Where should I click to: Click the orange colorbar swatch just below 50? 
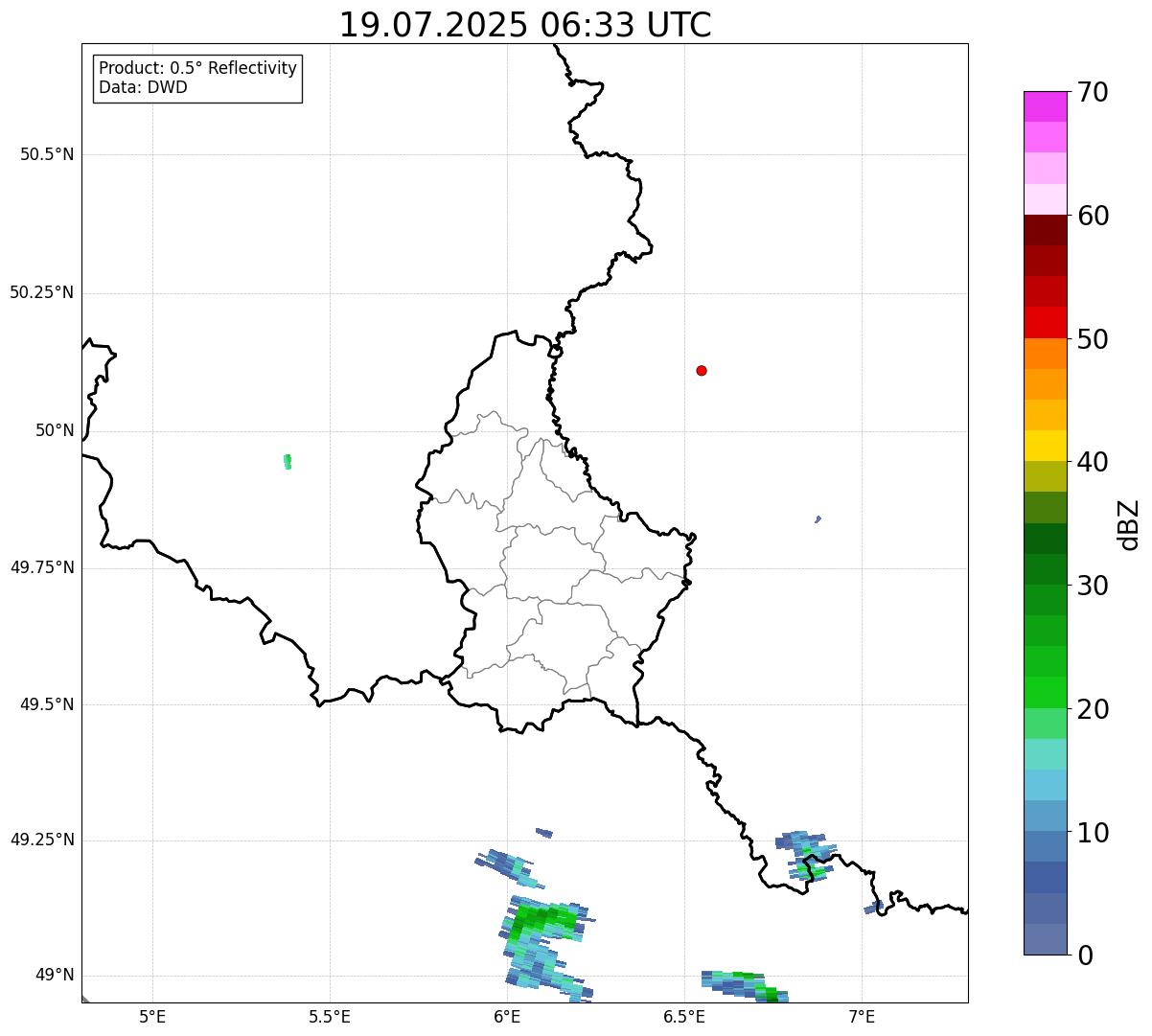click(x=1045, y=353)
